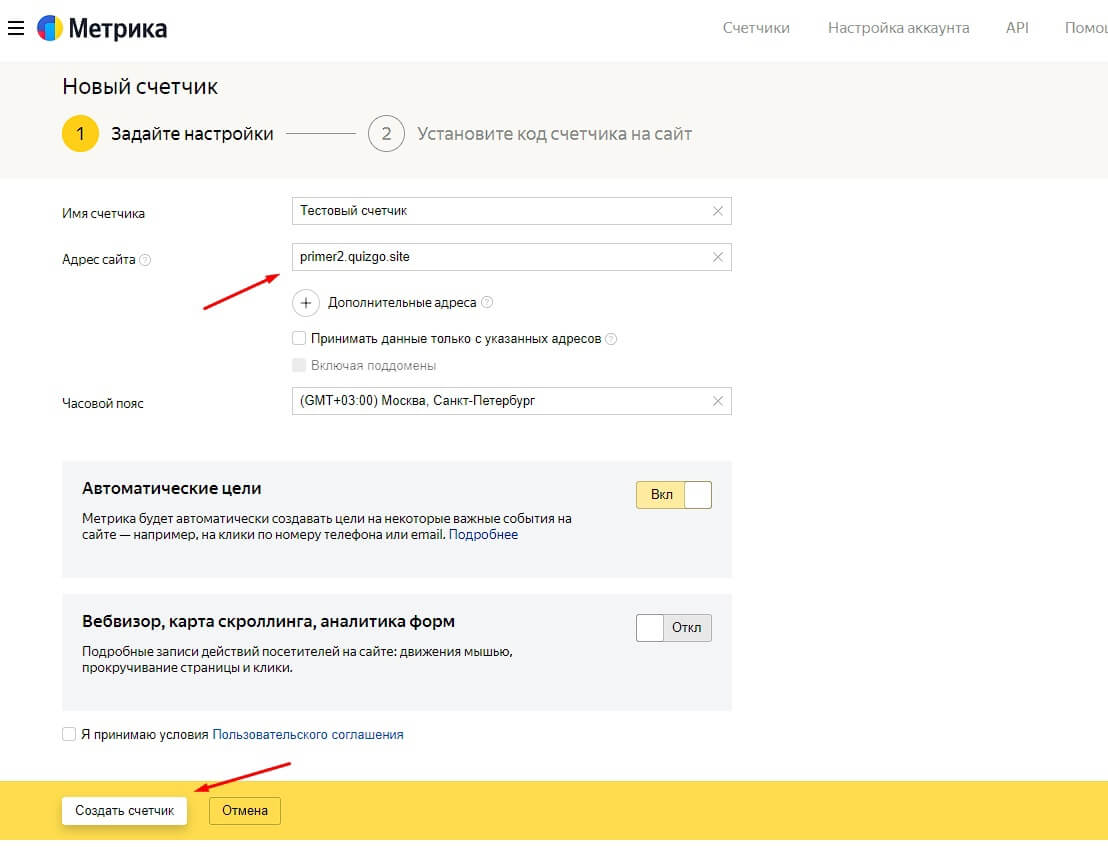Click the plus icon to add Дополнительные адреса

point(305,302)
